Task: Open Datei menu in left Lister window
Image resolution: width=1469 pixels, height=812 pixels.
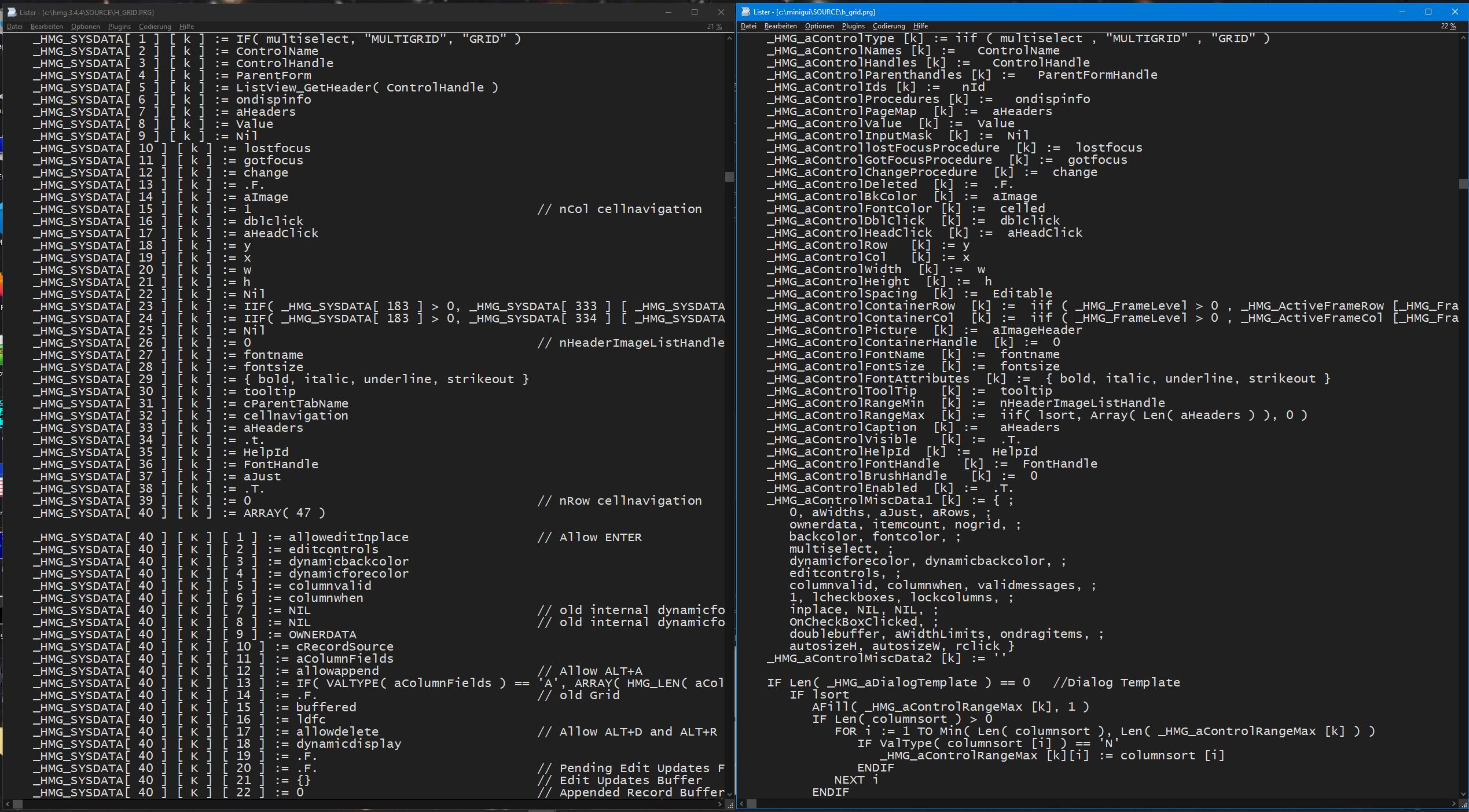Action: point(14,27)
